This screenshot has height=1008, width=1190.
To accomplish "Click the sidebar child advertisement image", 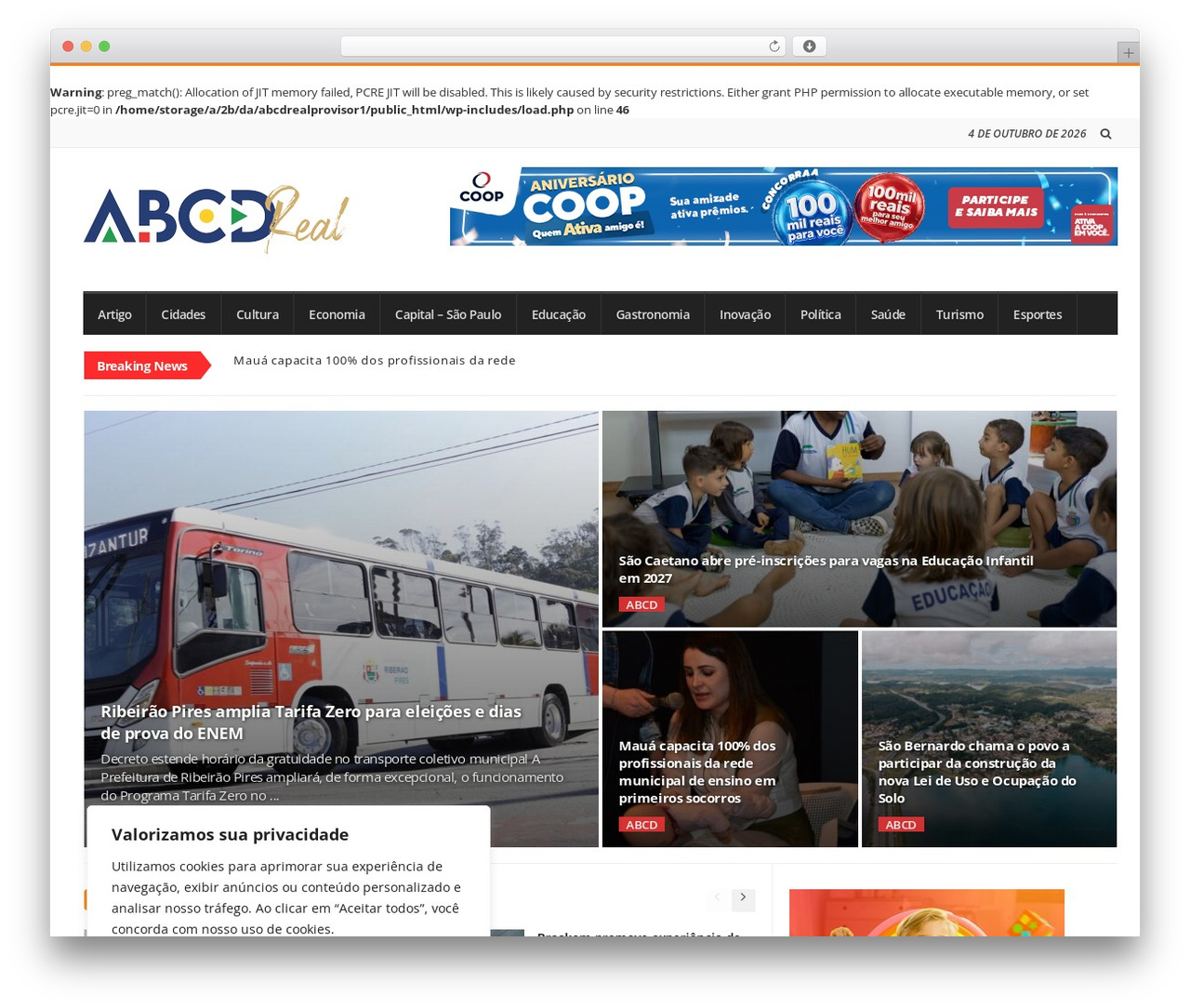I will tap(927, 913).
